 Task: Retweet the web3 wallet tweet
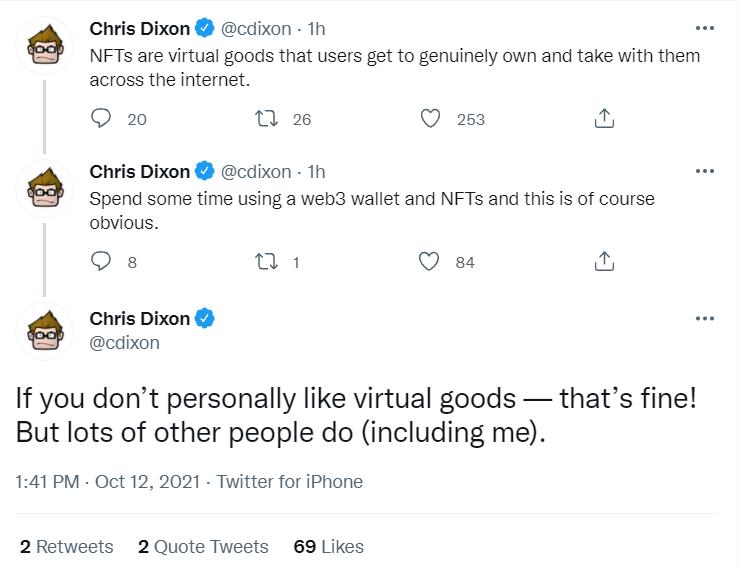[268, 262]
